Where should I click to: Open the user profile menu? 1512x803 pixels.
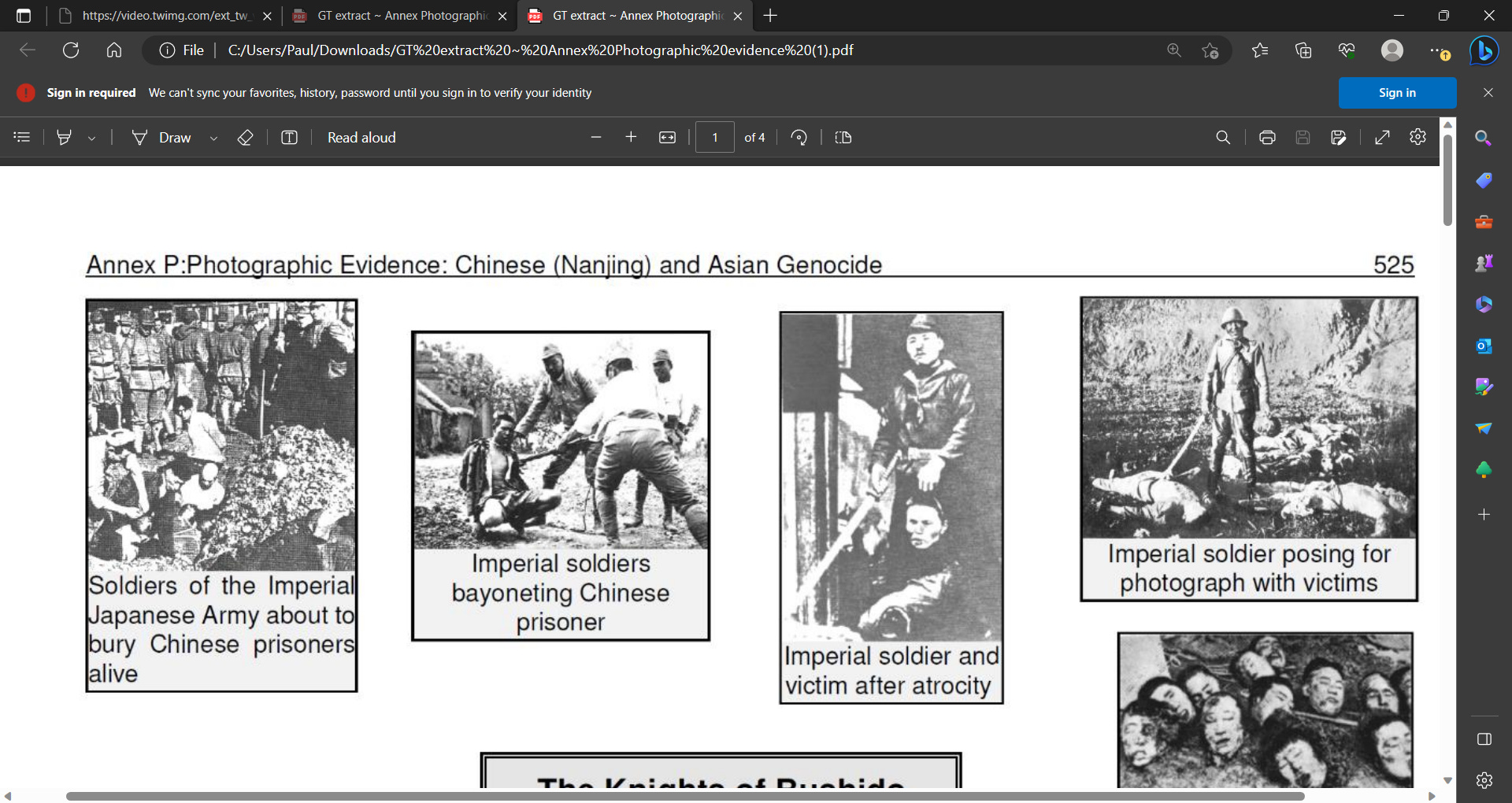click(x=1392, y=50)
